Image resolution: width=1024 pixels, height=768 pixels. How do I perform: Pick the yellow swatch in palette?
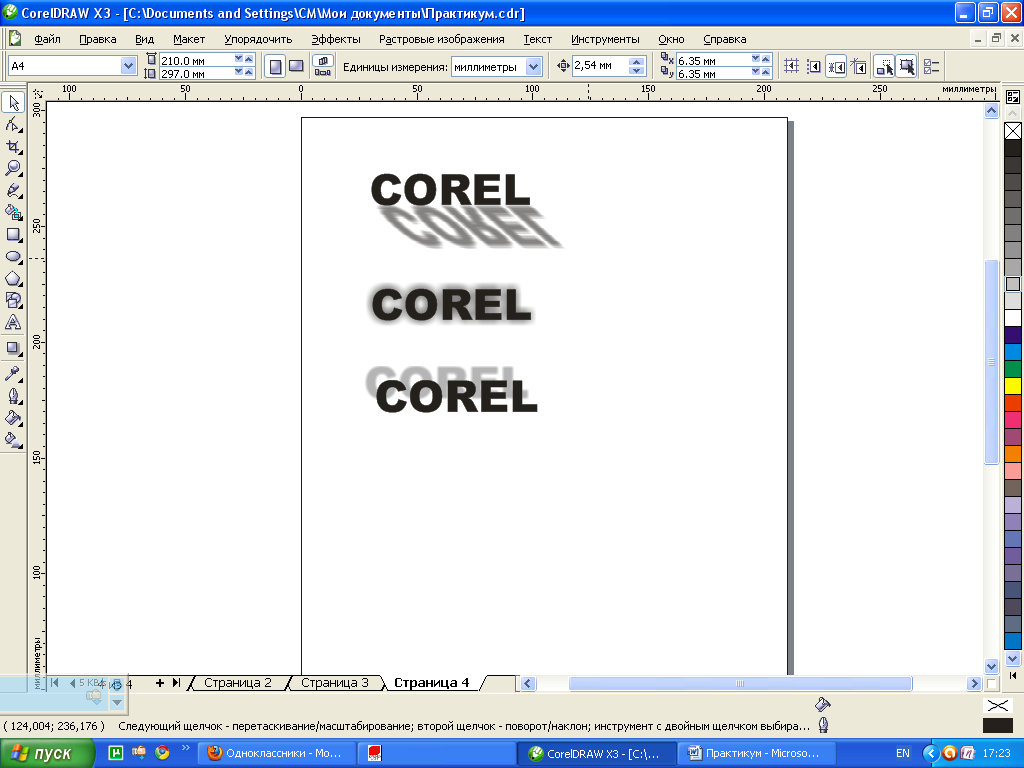1013,386
